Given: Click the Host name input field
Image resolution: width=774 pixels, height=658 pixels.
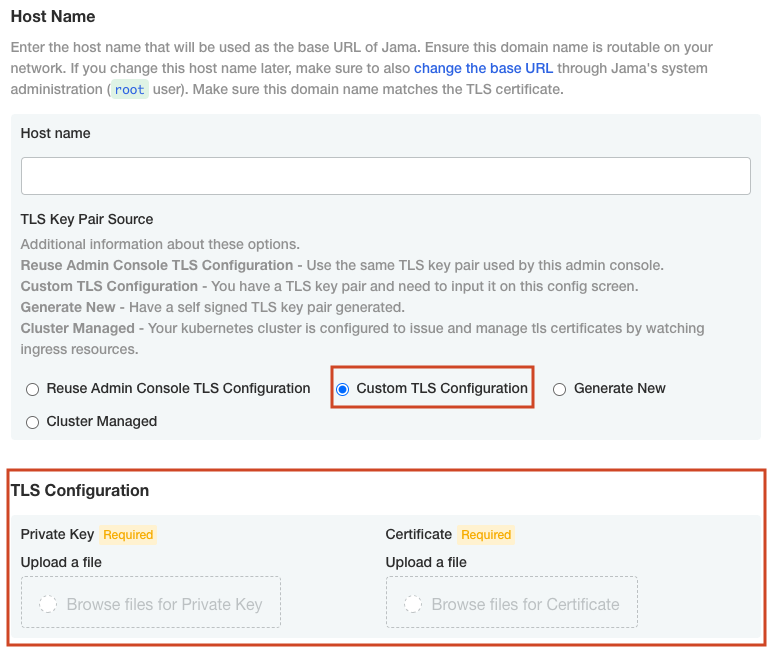Looking at the screenshot, I should [x=386, y=176].
